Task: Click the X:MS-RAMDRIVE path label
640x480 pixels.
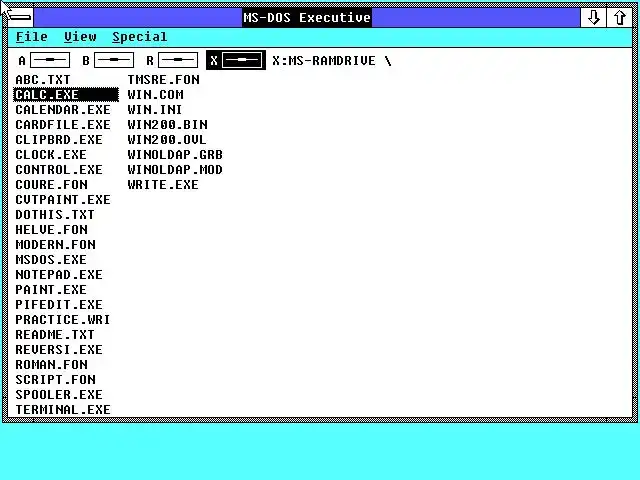Action: (332, 61)
